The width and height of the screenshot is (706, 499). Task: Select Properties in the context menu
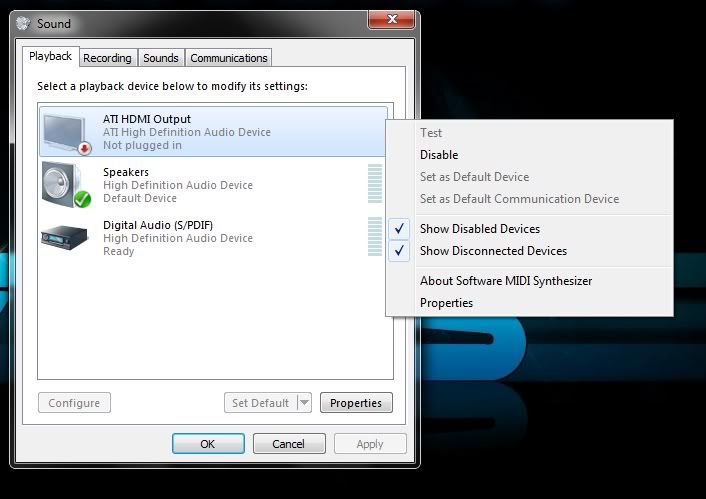click(446, 303)
